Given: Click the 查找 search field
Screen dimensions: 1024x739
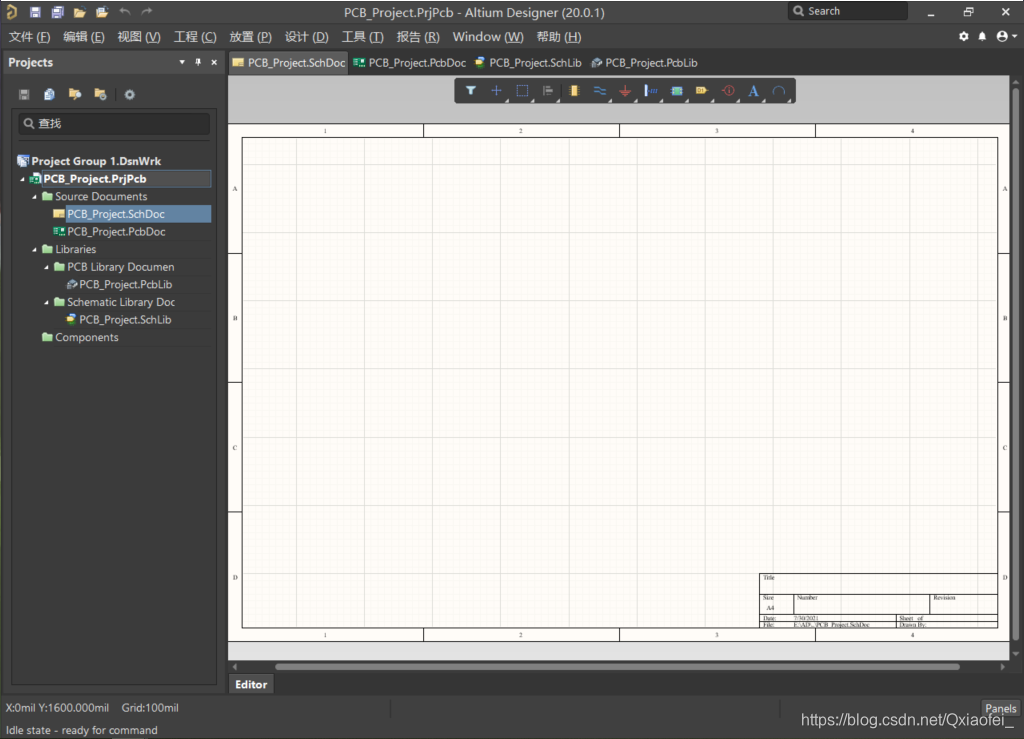Looking at the screenshot, I should coord(115,124).
